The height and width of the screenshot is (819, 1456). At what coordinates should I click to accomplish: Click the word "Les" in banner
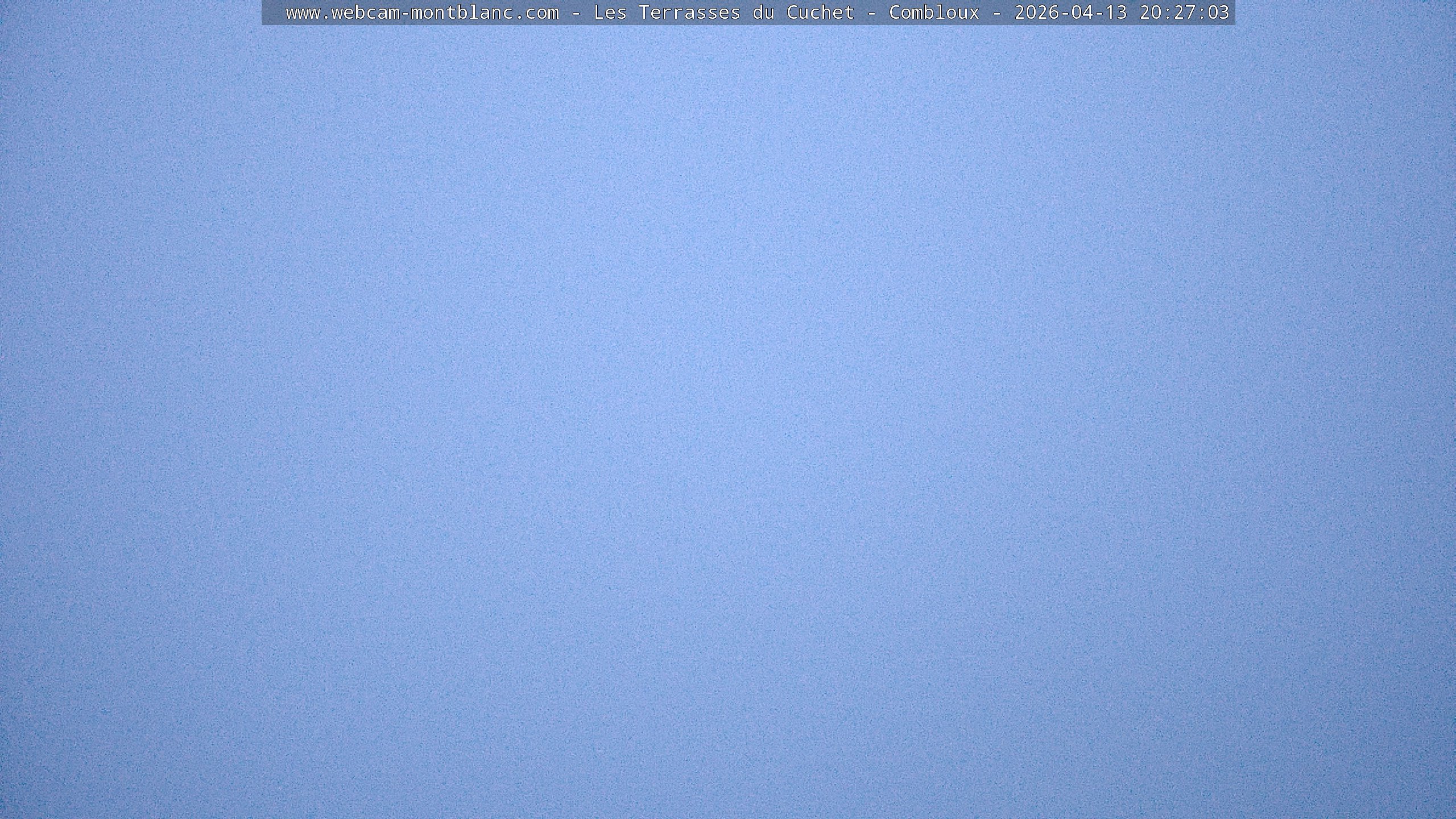[610, 13]
